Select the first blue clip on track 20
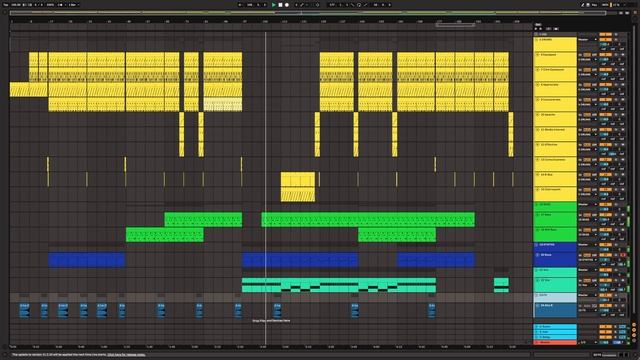This screenshot has width=640, height=360. click(x=87, y=260)
